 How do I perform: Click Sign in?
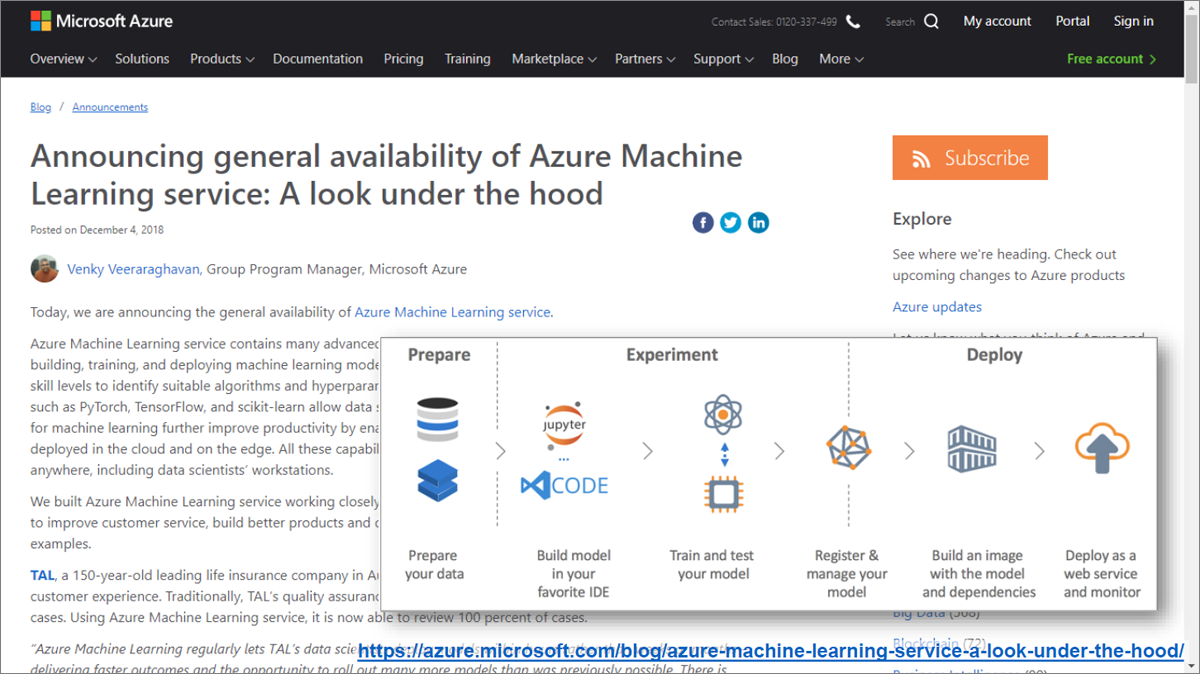[x=1134, y=21]
